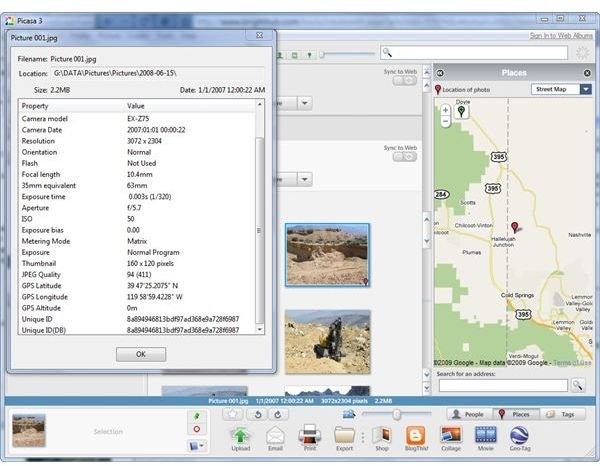Select the excavator photo thumbnail

pyautogui.click(x=327, y=342)
